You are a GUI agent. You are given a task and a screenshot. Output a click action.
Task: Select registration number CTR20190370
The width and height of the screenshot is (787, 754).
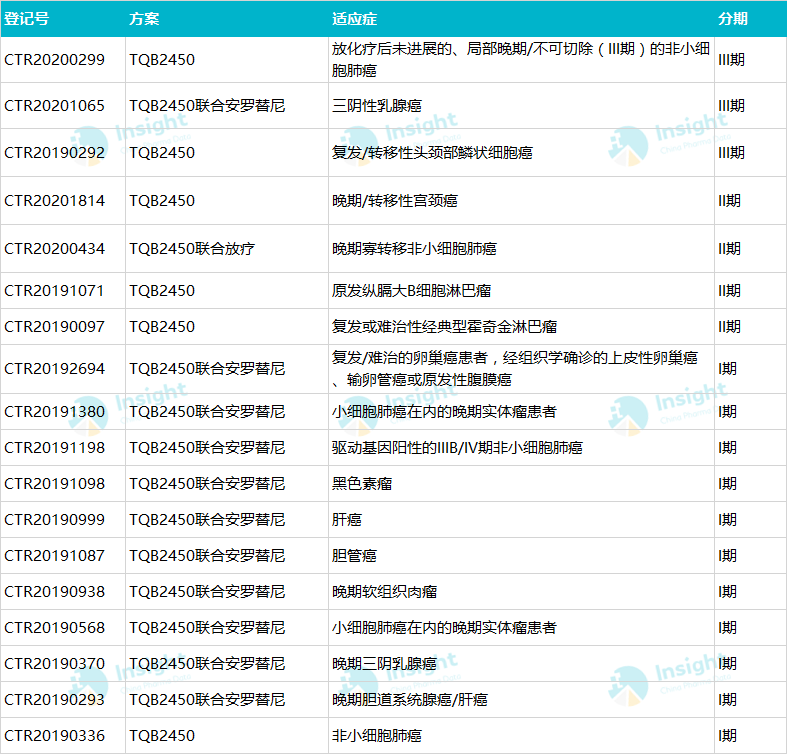54,664
